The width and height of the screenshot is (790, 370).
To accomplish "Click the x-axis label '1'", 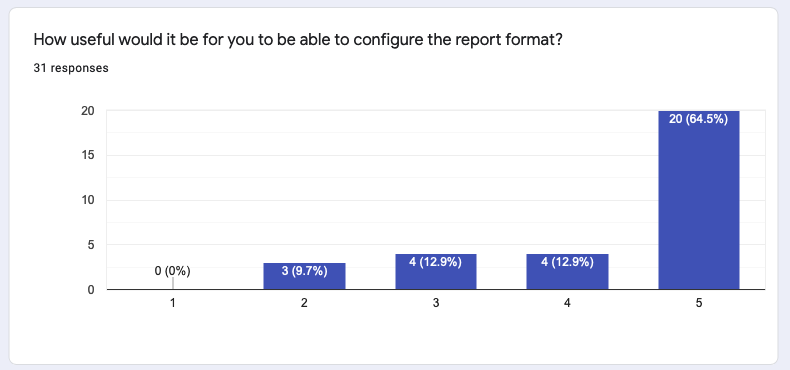I will 173,303.
